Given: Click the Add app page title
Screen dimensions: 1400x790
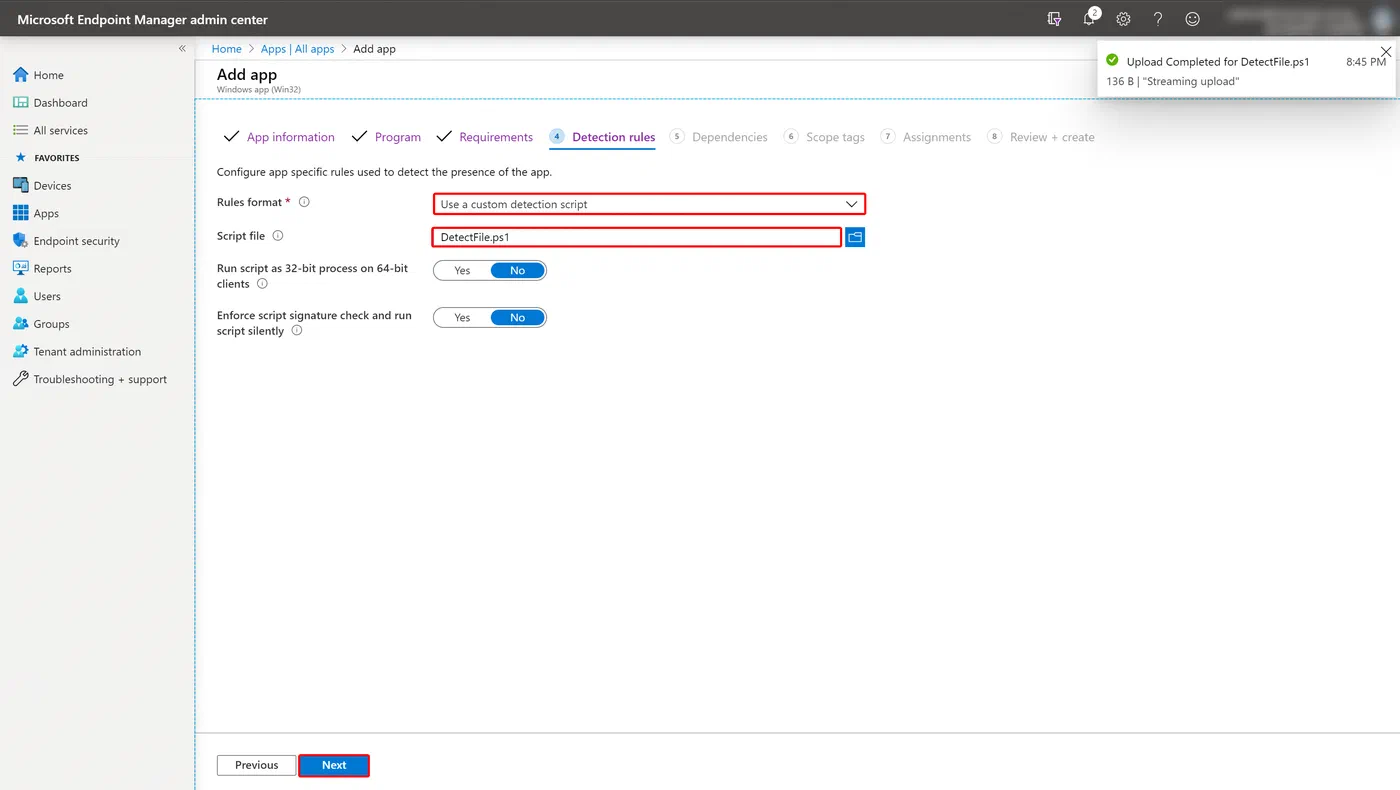Looking at the screenshot, I should pos(247,75).
